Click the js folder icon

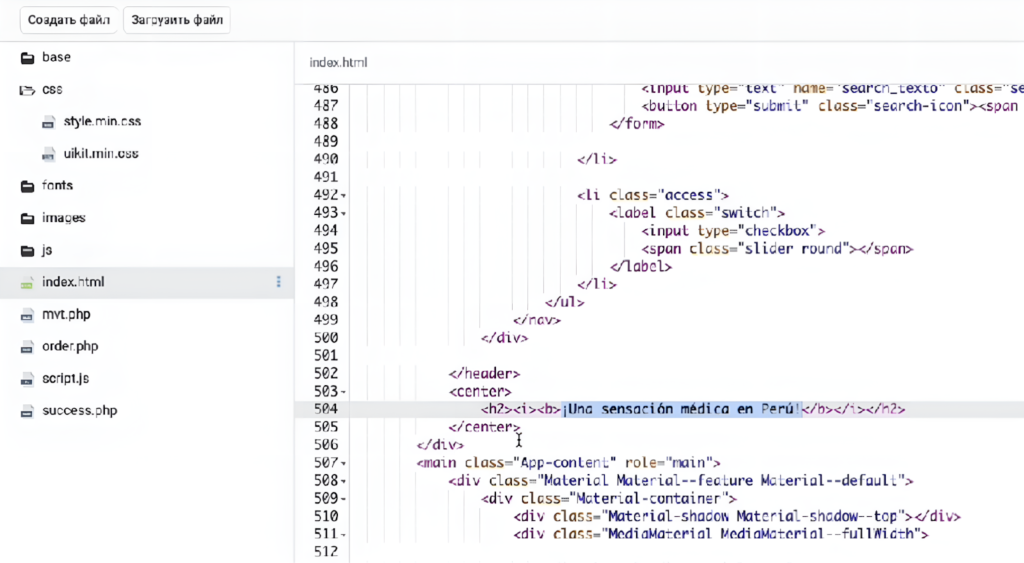coord(27,250)
